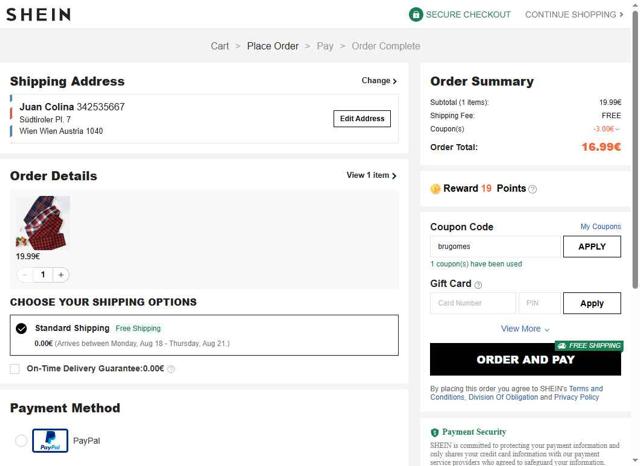This screenshot has width=640, height=466.
Task: Click the Payment Security shield icon
Action: 435,432
